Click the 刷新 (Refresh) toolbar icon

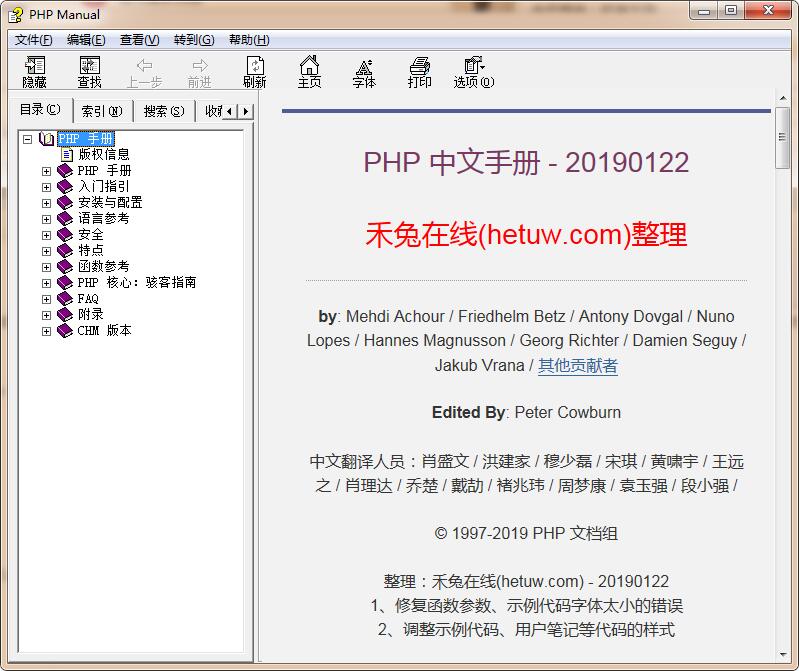[x=255, y=66]
